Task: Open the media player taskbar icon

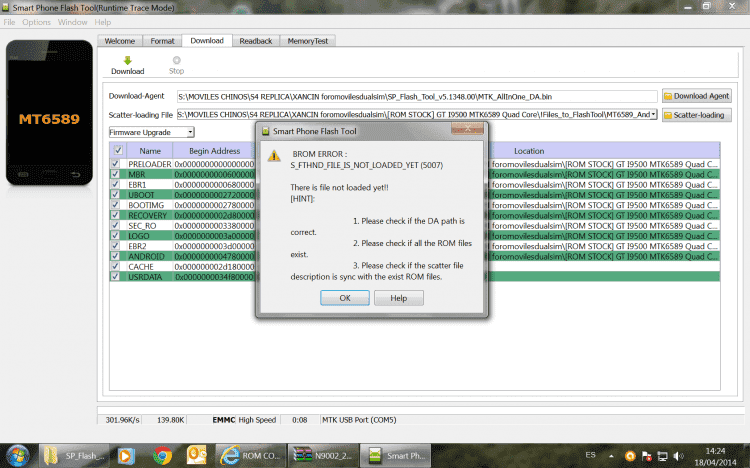Action: coord(126,456)
